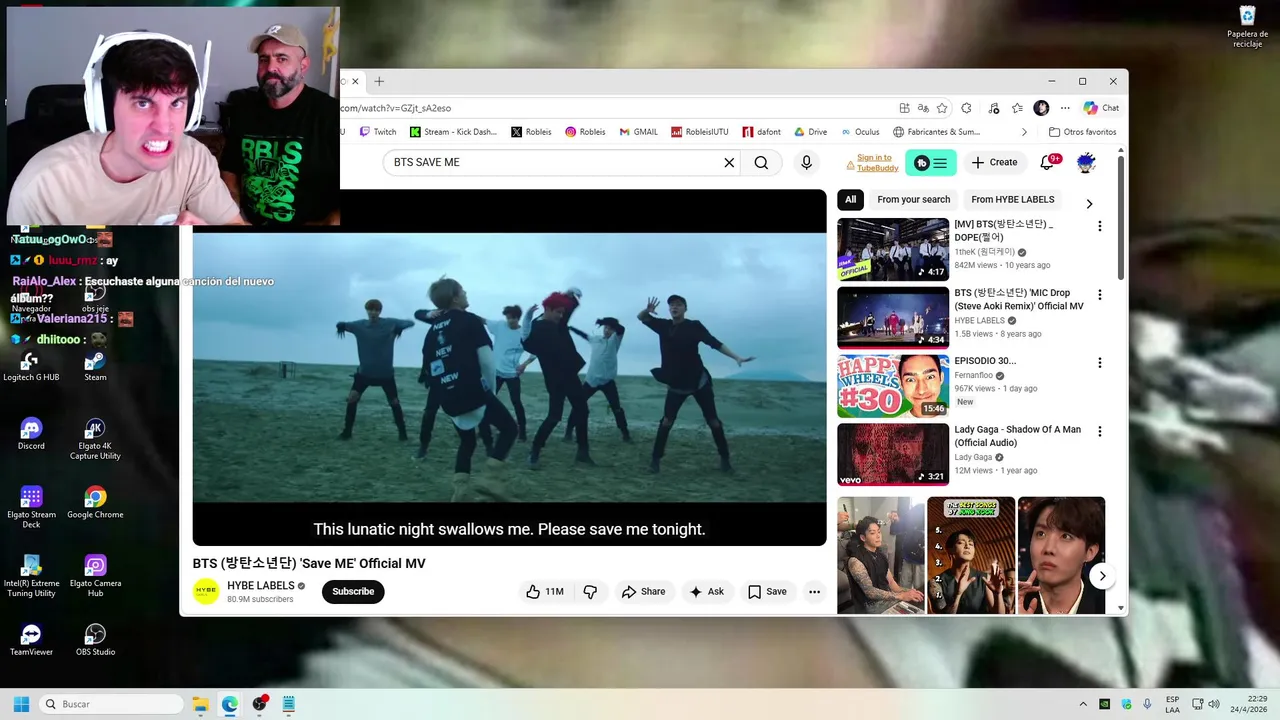Open Steam desktop shortcut
This screenshot has height=720, width=1280.
[x=95, y=366]
